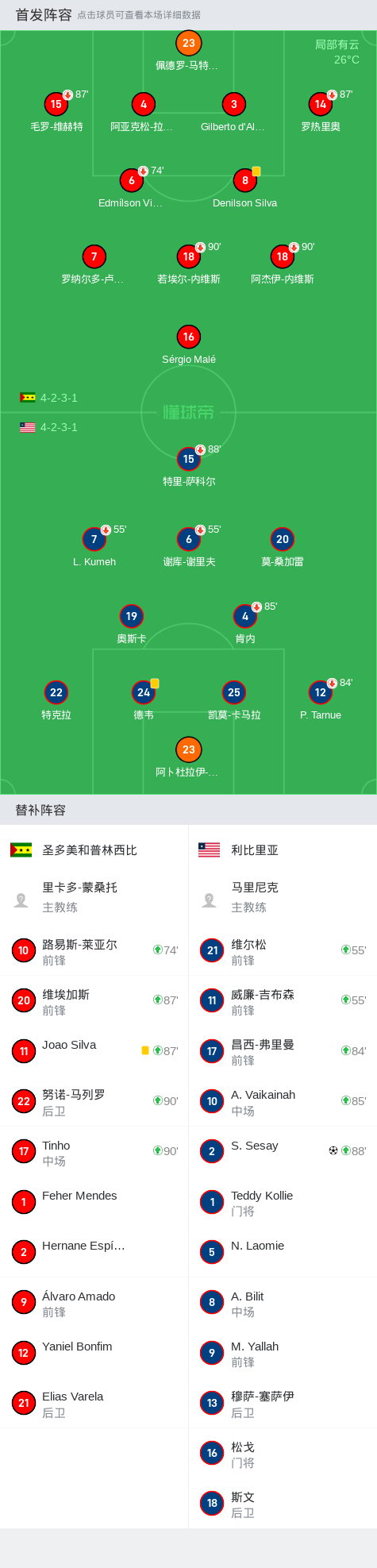Open substitute 威廉-吉布森 number 11
This screenshot has height=1568, width=377.
click(x=283, y=1000)
